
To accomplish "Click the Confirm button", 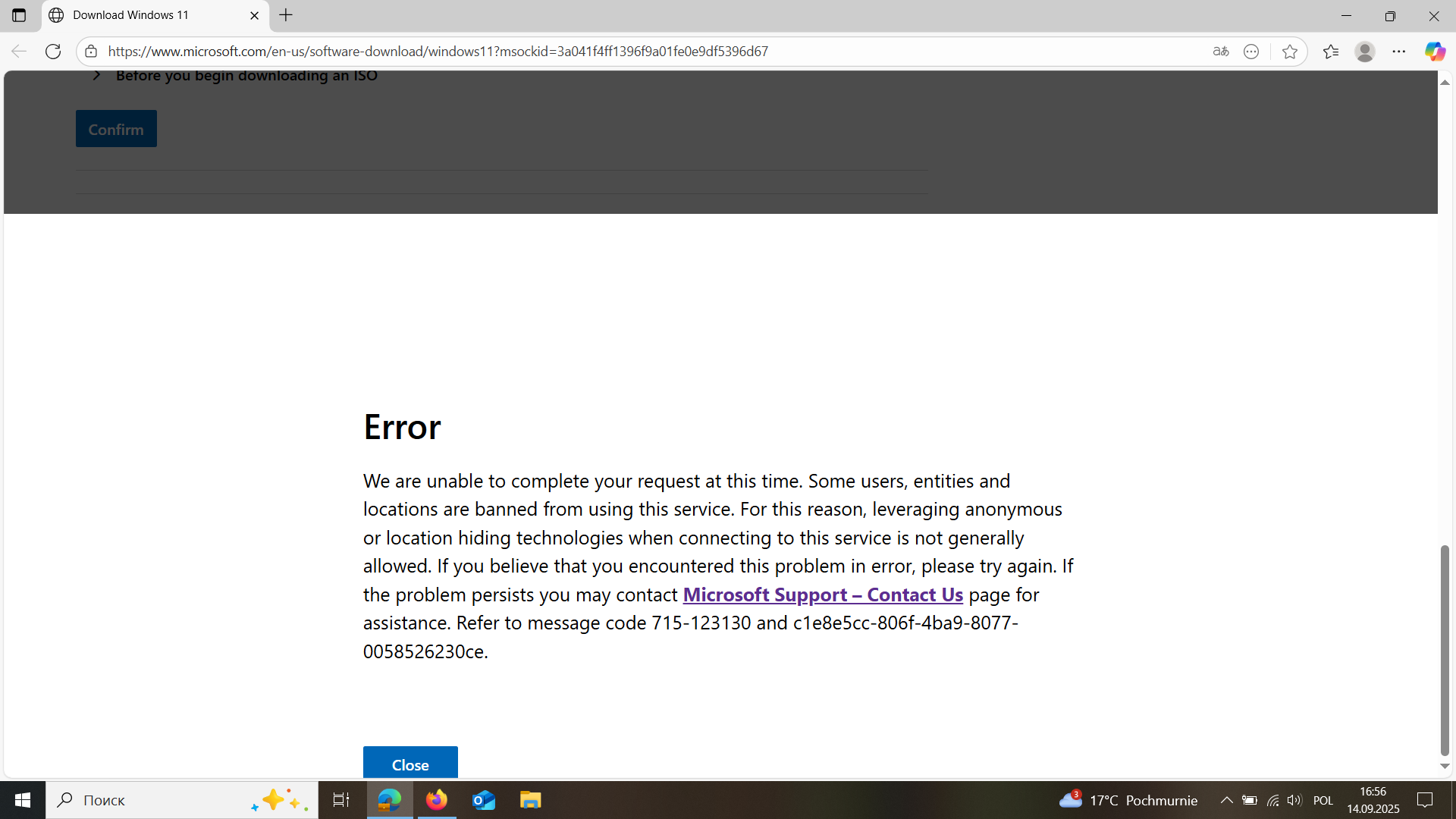I will coord(116,129).
